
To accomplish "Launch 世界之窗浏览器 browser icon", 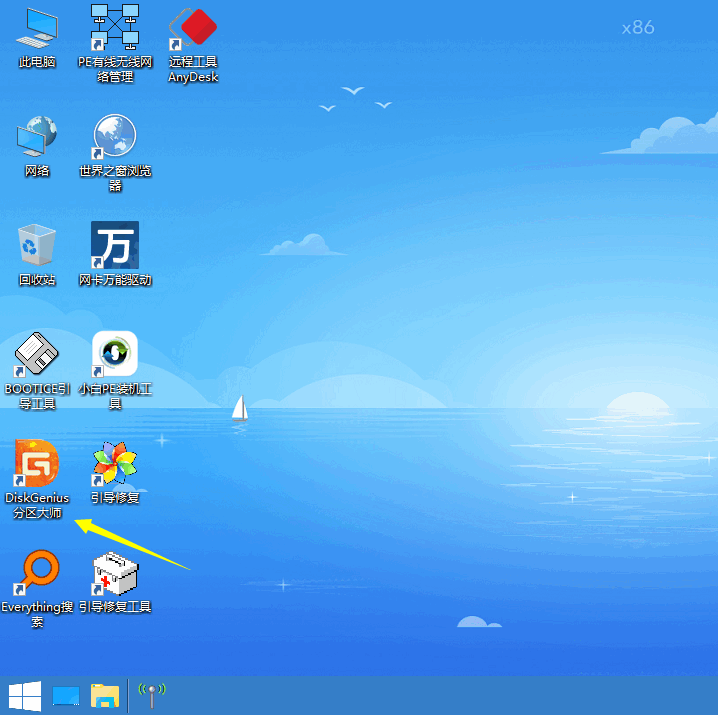I will [x=115, y=137].
